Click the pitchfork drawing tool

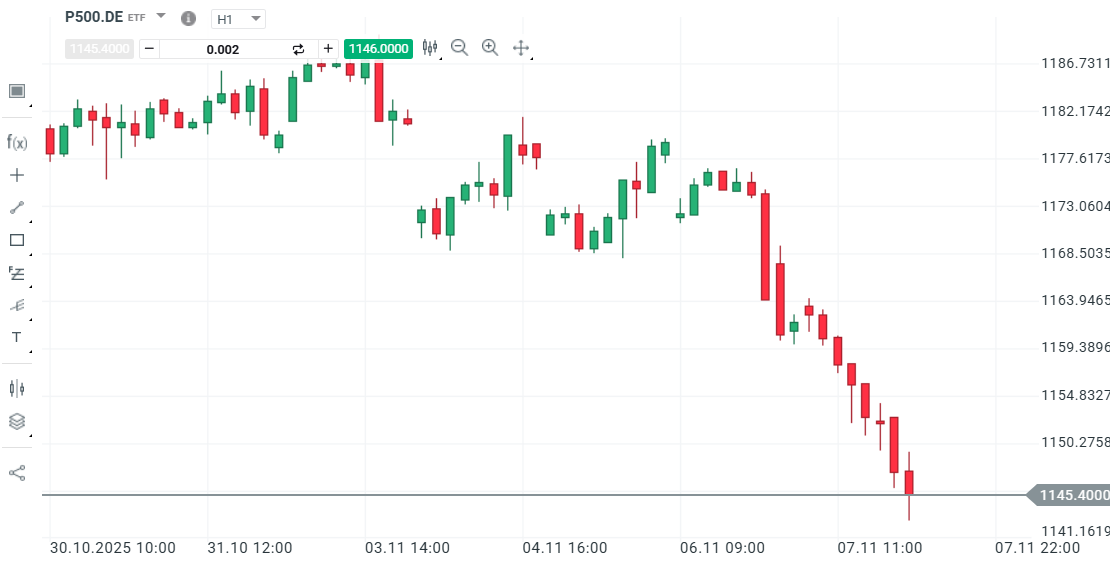(x=17, y=305)
